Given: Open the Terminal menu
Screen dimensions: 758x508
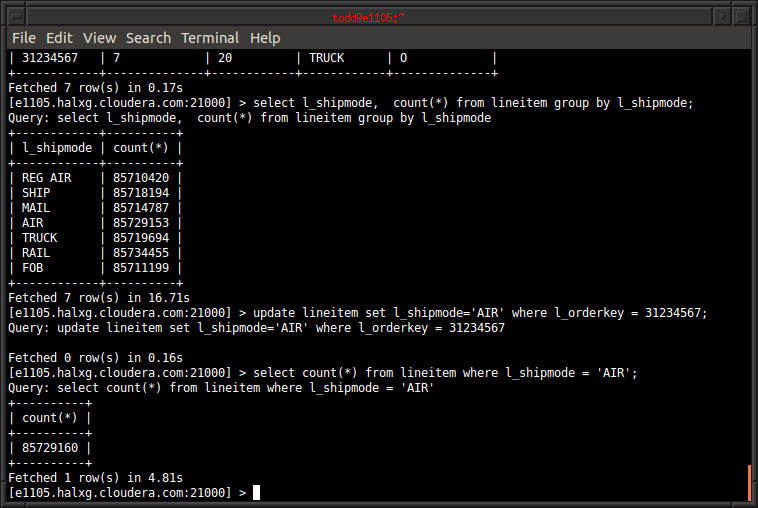Looking at the screenshot, I should 210,38.
